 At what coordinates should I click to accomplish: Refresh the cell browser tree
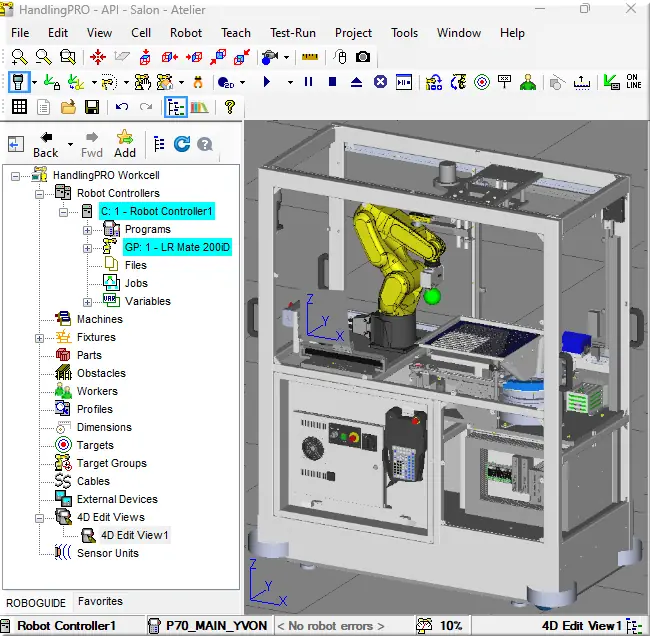click(182, 144)
